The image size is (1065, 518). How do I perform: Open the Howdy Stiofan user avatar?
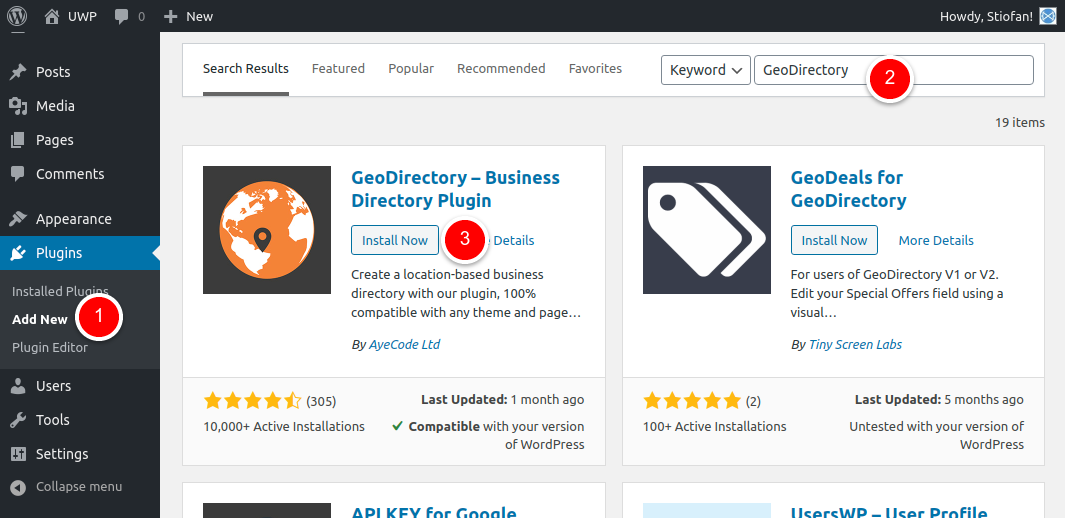1047,16
